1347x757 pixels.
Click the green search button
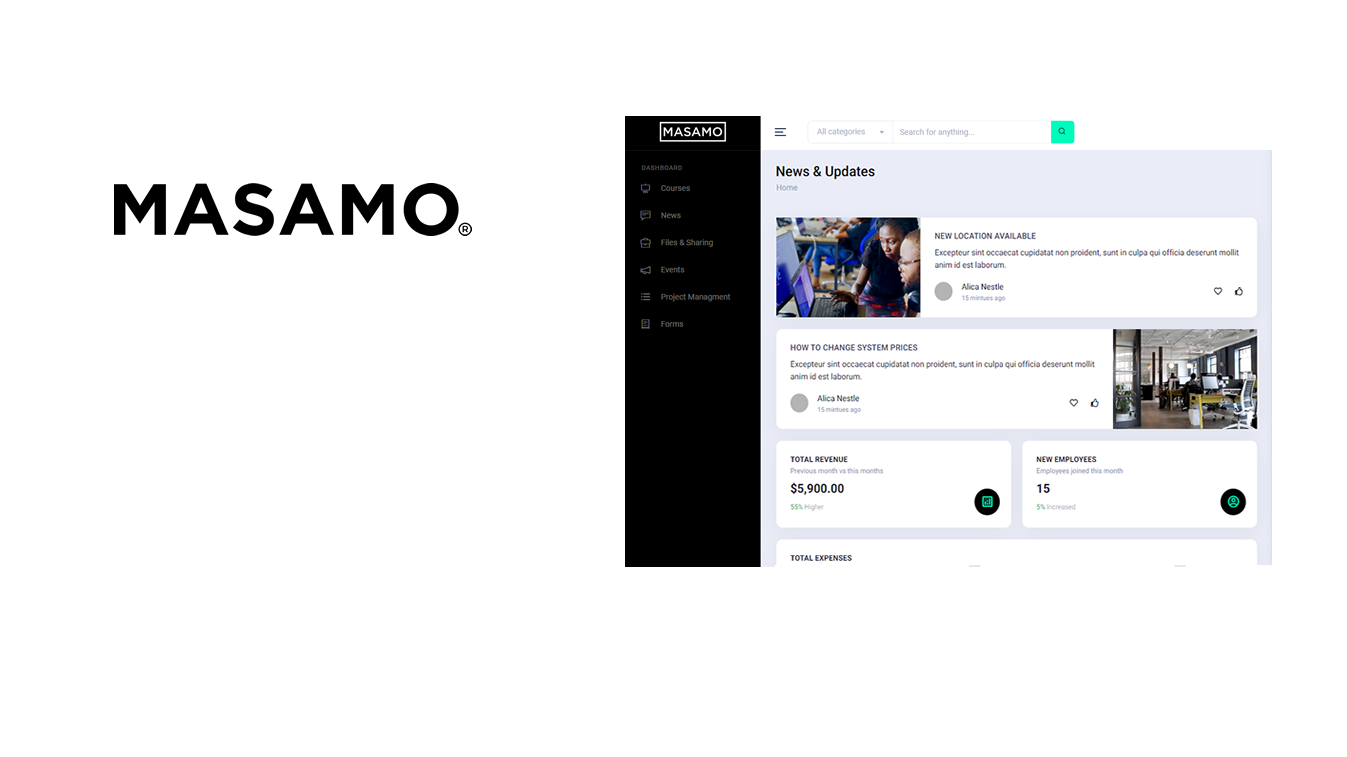[x=1062, y=132]
